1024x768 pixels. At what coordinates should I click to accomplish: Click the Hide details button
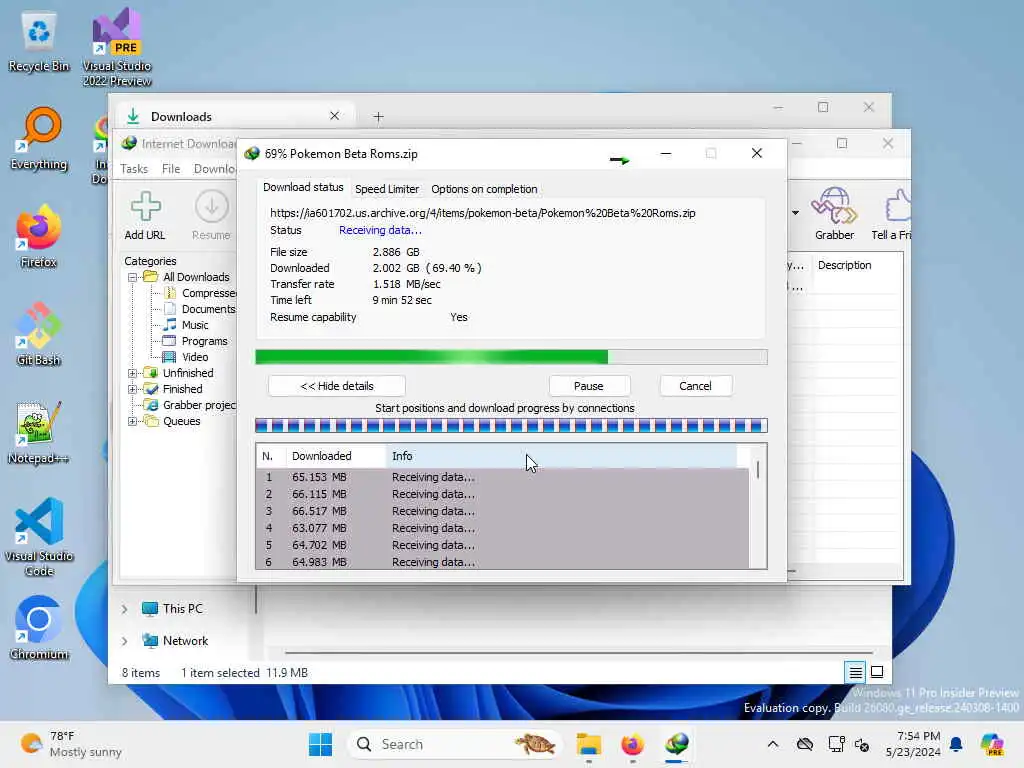(337, 386)
